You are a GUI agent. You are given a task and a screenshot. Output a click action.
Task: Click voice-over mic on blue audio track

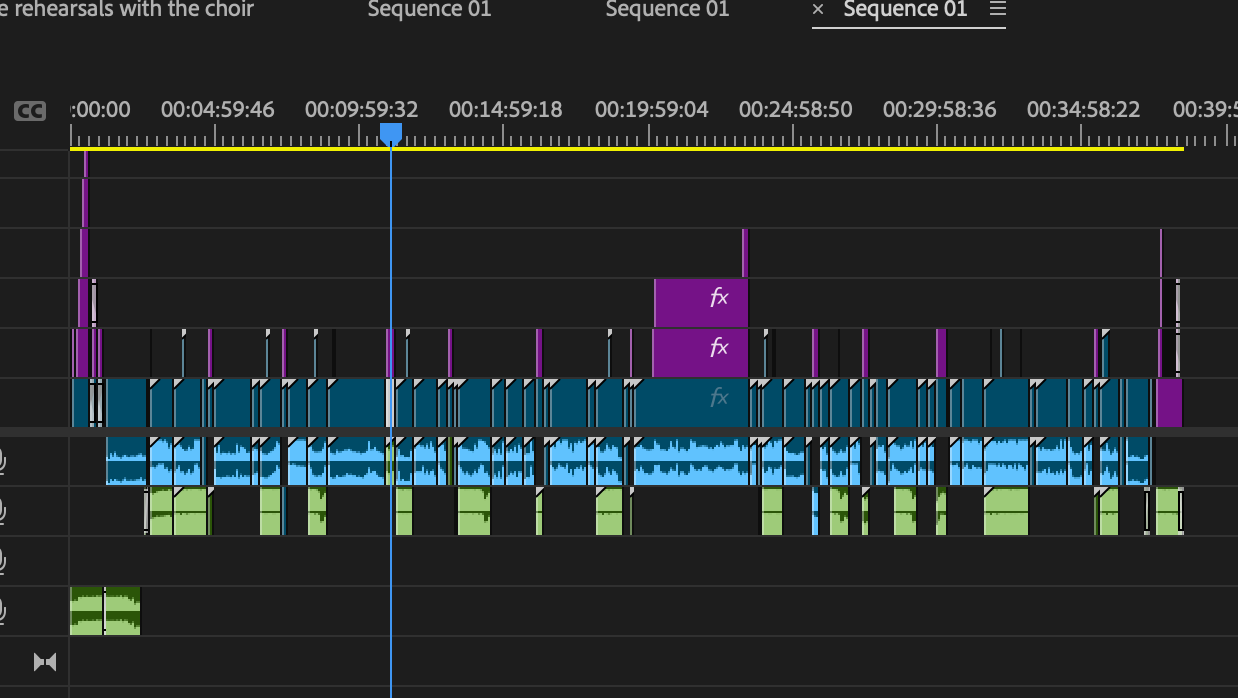pyautogui.click(x=2, y=462)
